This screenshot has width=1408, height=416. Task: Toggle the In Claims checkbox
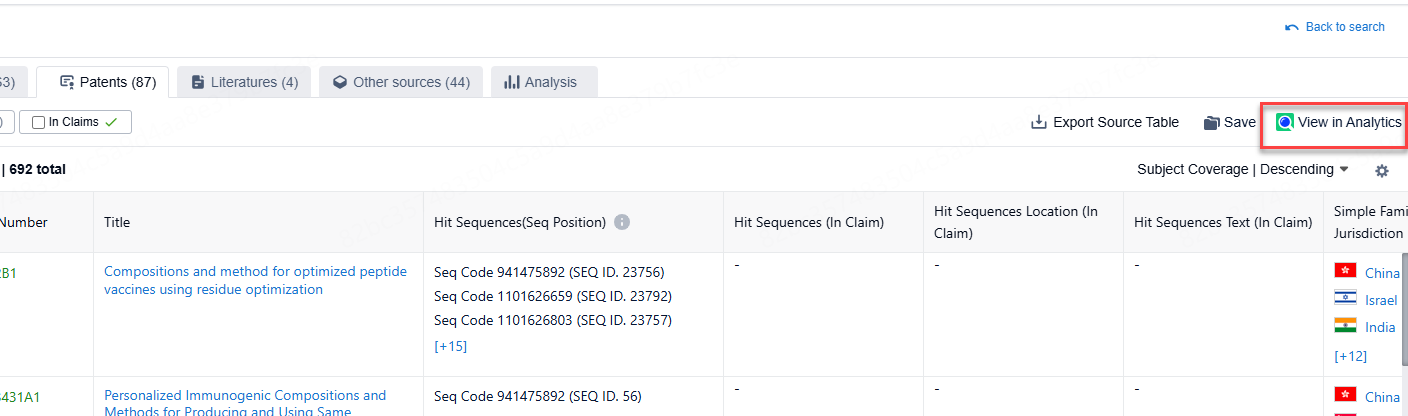pos(39,123)
